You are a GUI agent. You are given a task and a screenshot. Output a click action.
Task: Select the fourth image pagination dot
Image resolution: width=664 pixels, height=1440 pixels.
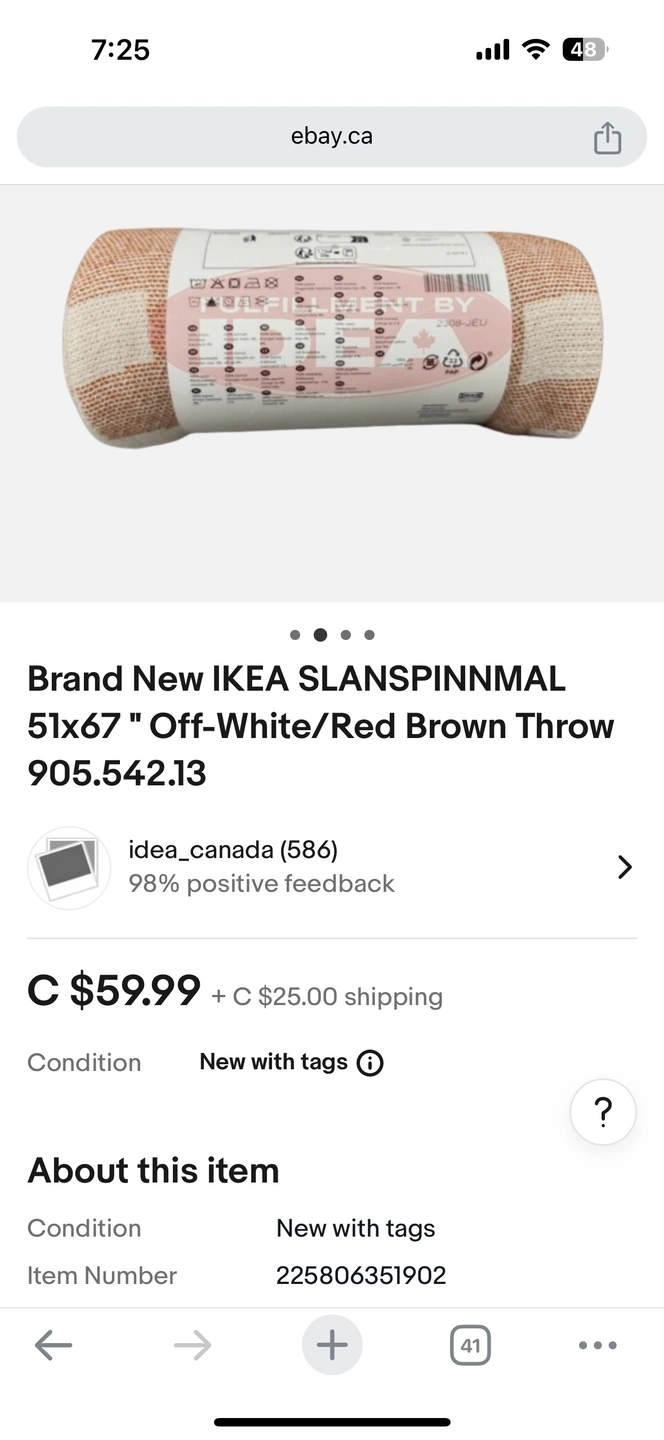pyautogui.click(x=370, y=635)
